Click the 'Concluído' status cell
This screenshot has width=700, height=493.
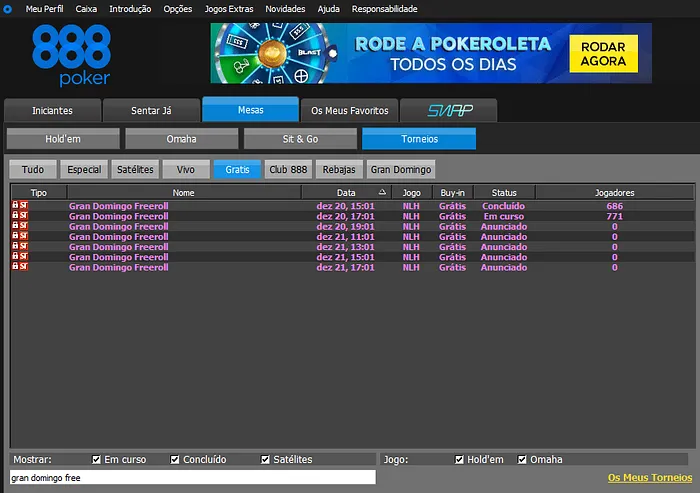tap(504, 206)
